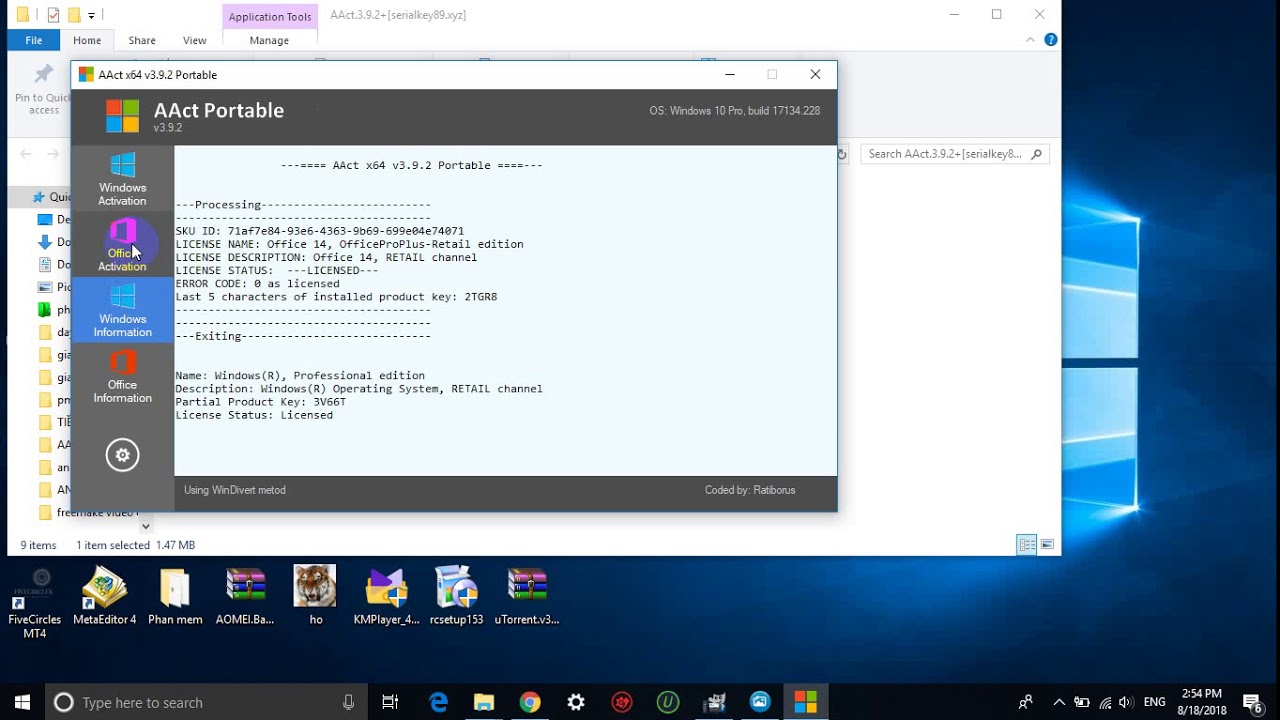This screenshot has width=1280, height=720.
Task: Launch Microsoft Edge from taskbar
Action: [438, 702]
